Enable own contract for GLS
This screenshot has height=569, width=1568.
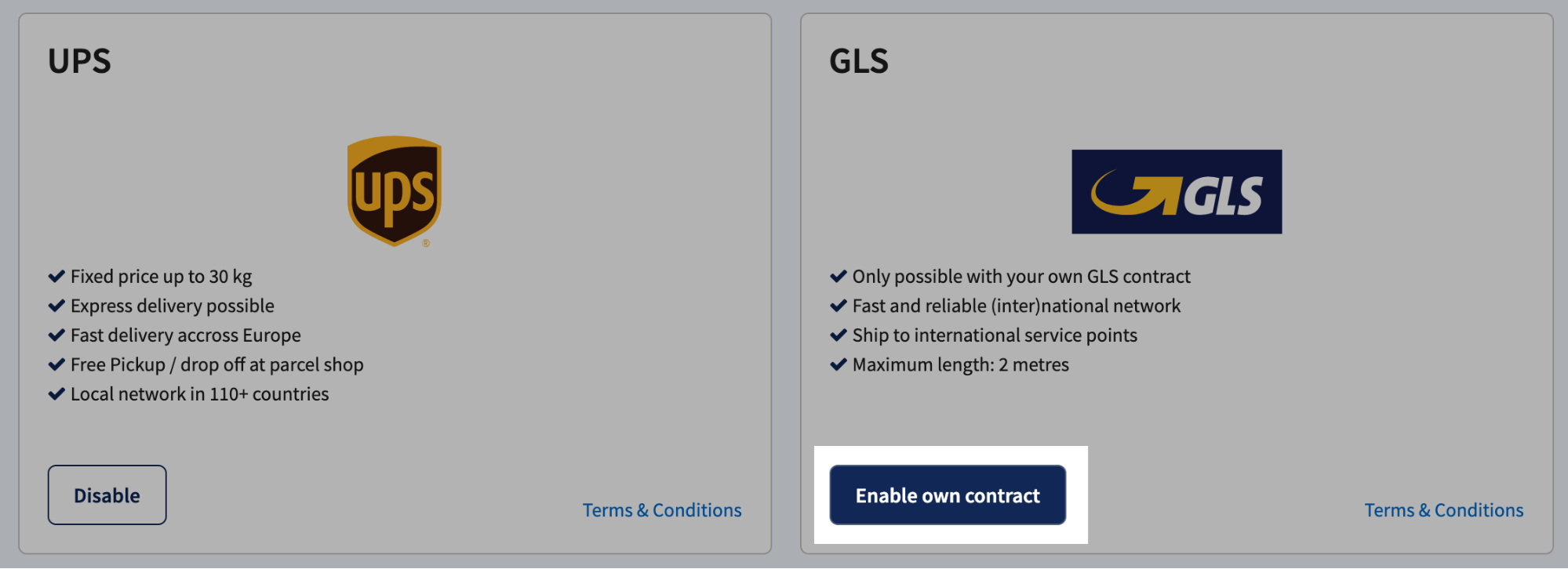948,495
